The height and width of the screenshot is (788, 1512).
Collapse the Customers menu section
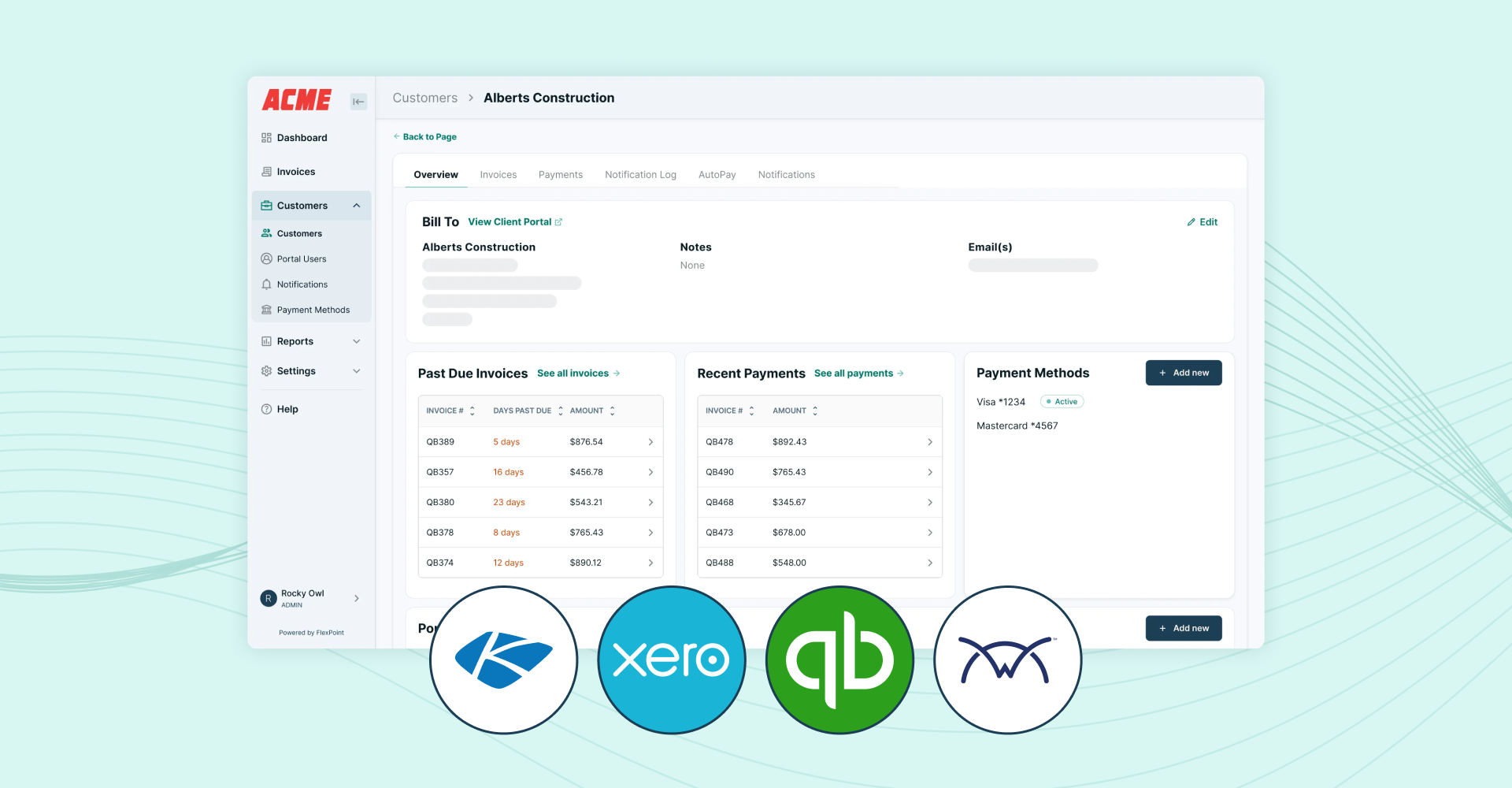click(356, 205)
